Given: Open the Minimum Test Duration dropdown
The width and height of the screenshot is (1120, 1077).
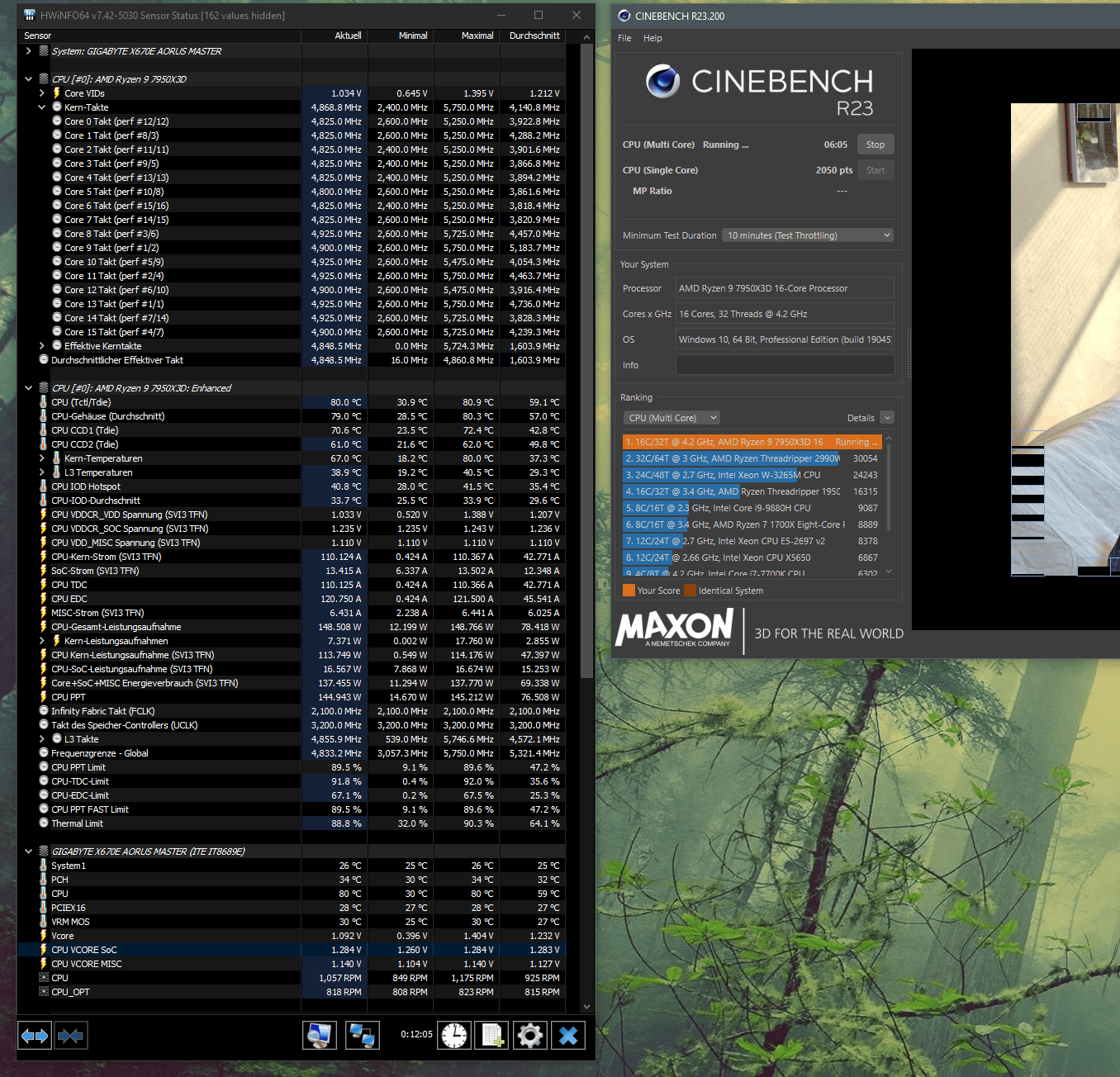Looking at the screenshot, I should tap(809, 235).
